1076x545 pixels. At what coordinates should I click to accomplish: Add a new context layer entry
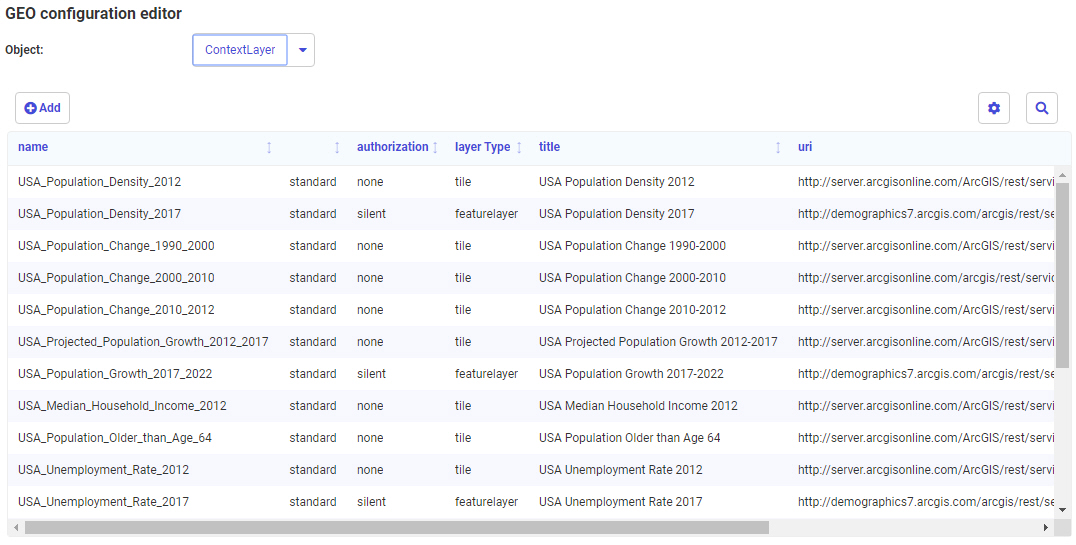(42, 108)
